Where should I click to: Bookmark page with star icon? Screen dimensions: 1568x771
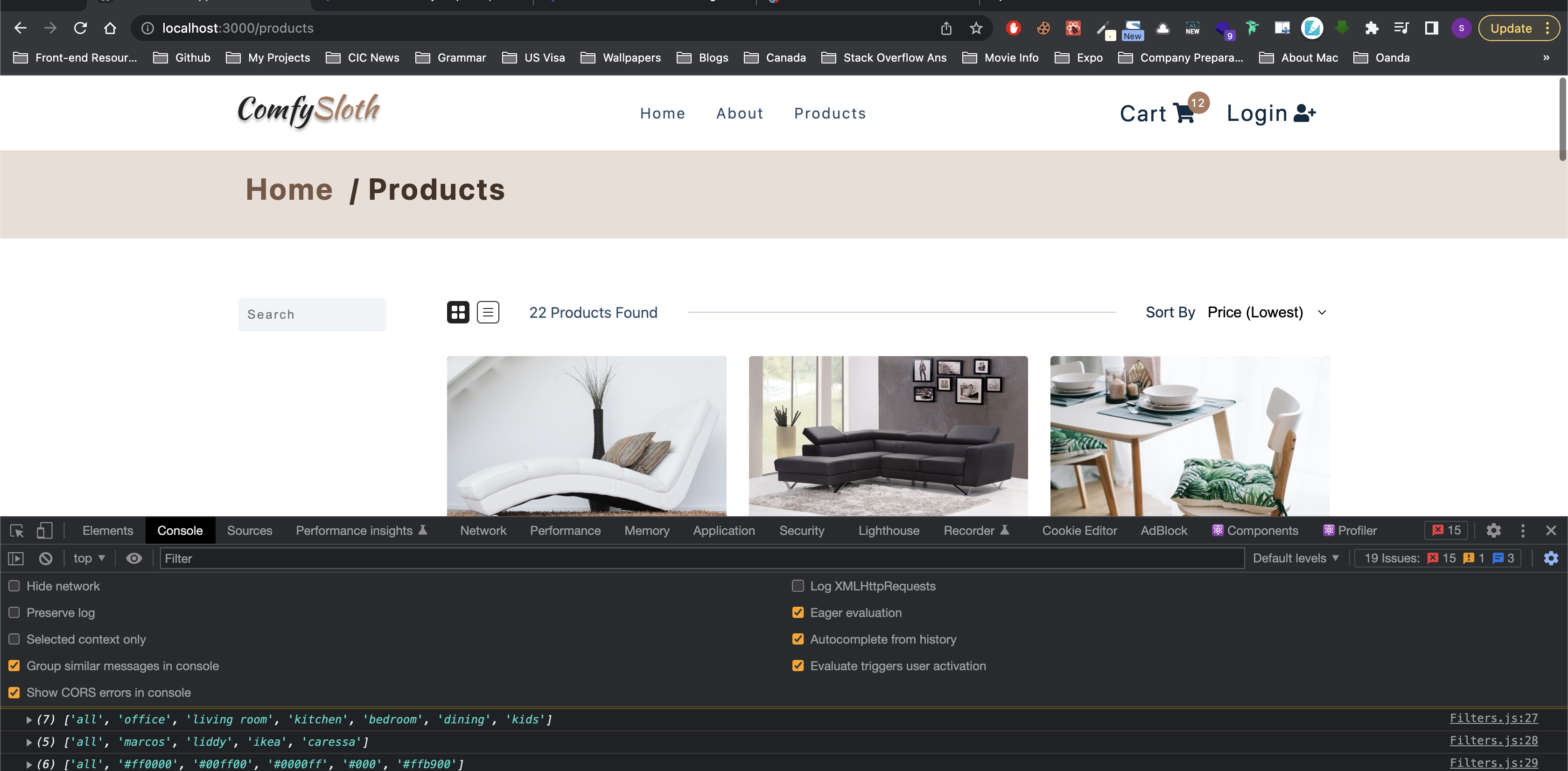pos(976,28)
